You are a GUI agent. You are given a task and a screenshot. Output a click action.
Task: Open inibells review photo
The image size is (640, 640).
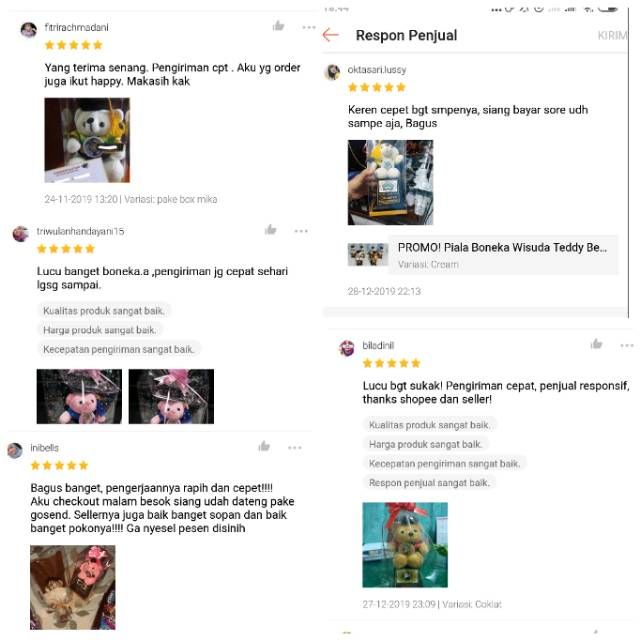click(x=73, y=587)
